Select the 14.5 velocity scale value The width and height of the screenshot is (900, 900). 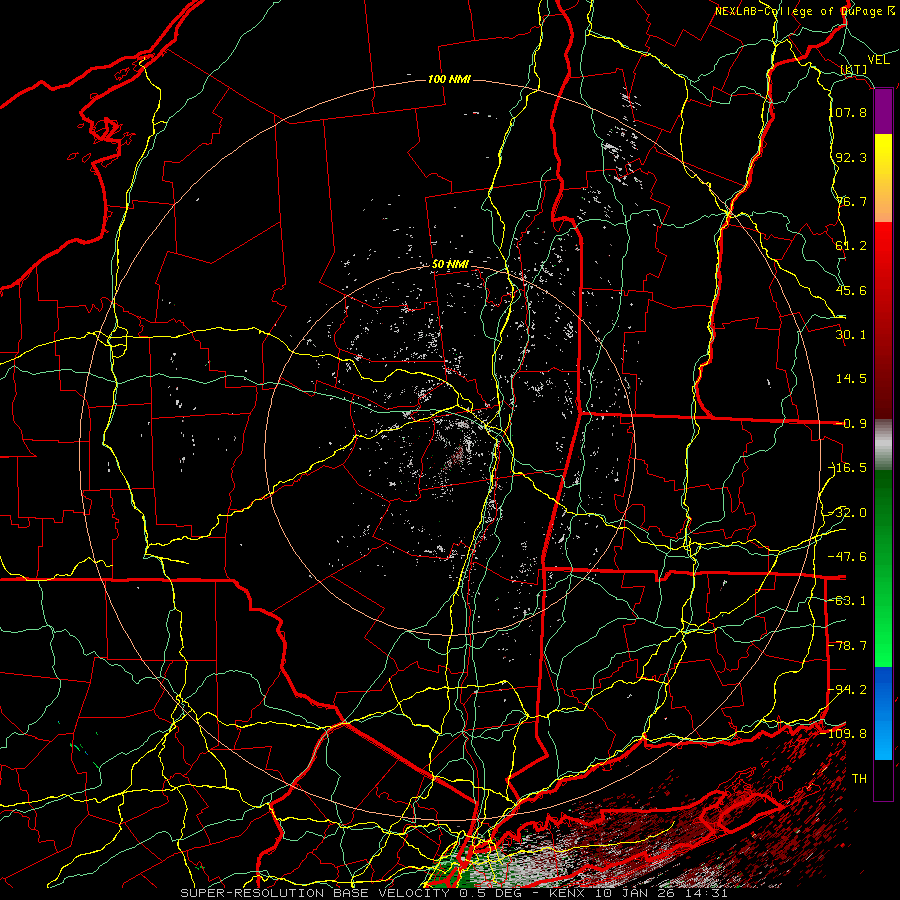tap(851, 379)
